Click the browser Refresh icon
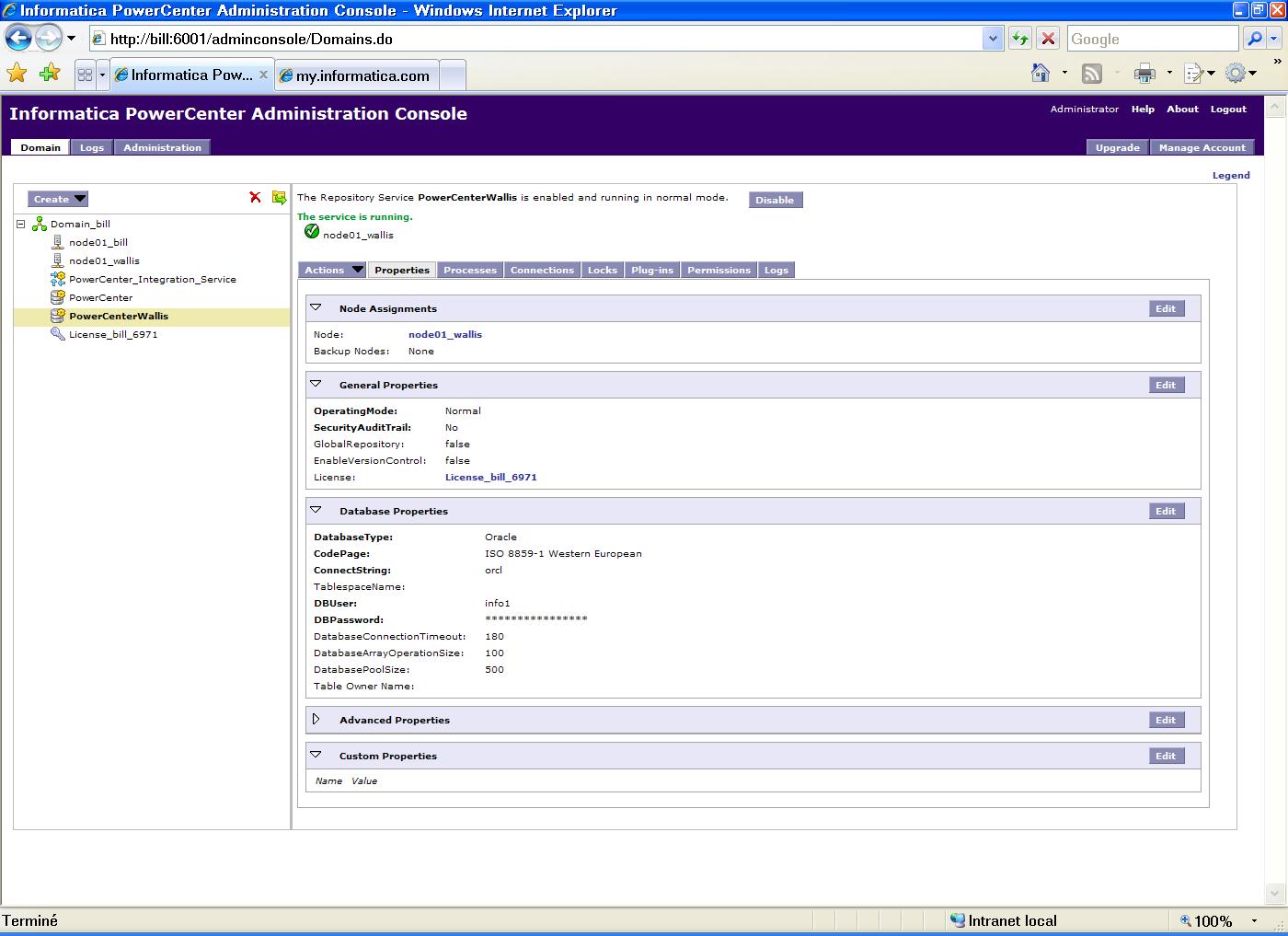This screenshot has height=936, width=1288. coord(1019,39)
